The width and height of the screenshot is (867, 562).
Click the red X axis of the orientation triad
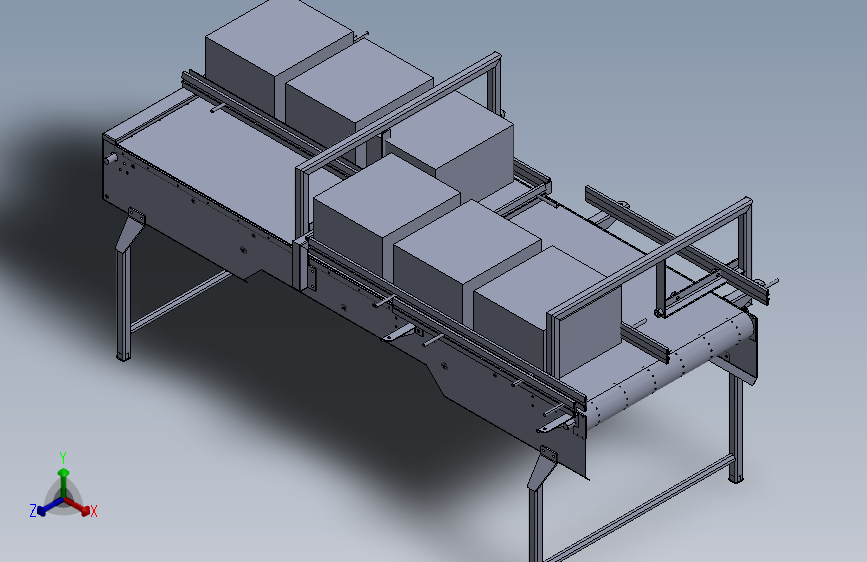click(79, 506)
